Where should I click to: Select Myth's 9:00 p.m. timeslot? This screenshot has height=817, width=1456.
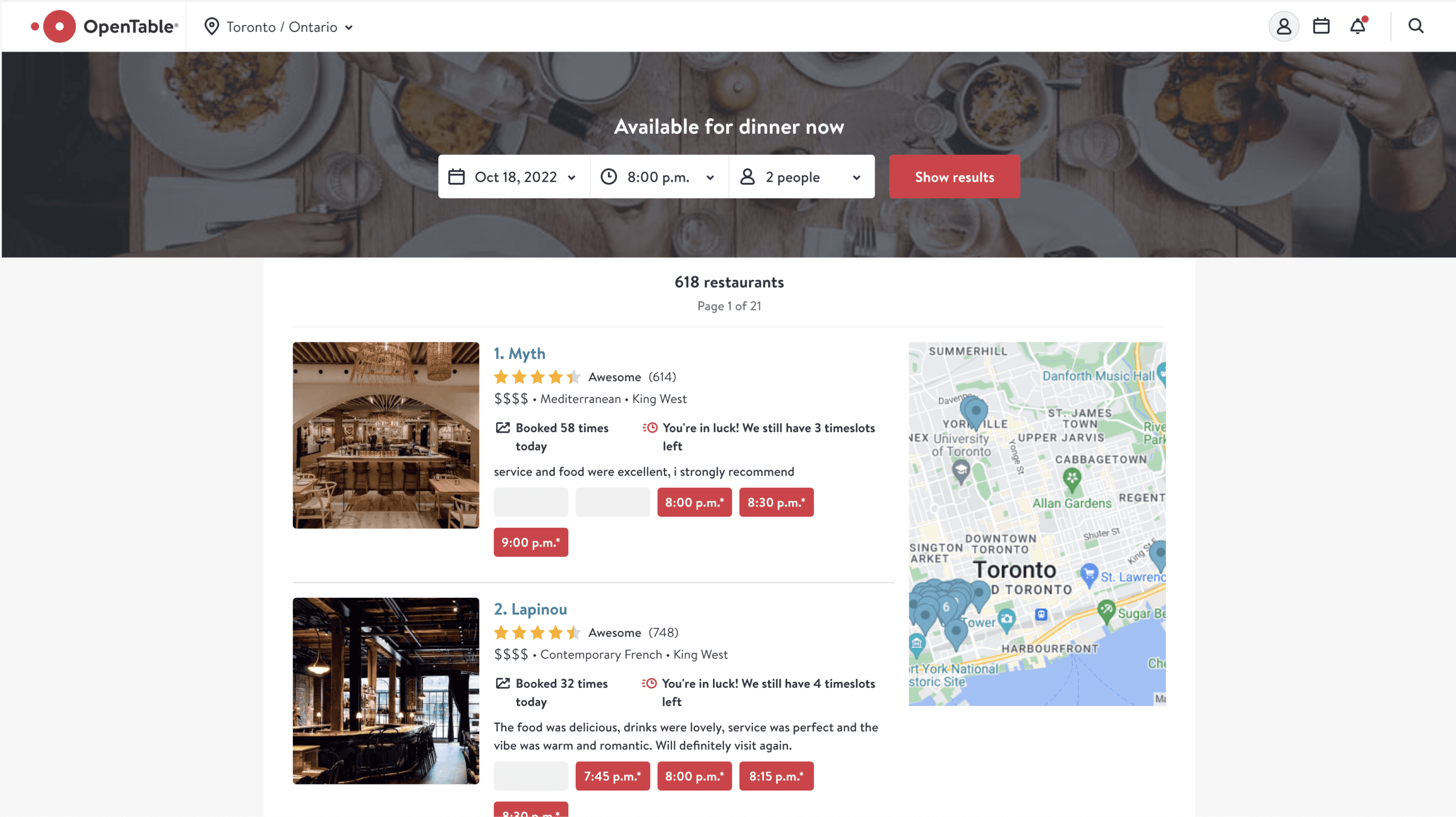530,542
